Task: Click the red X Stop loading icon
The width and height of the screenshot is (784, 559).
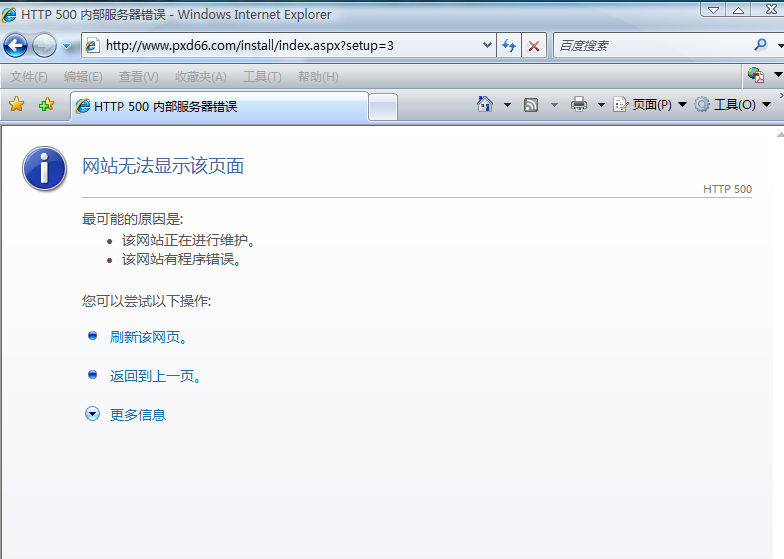Action: (534, 46)
